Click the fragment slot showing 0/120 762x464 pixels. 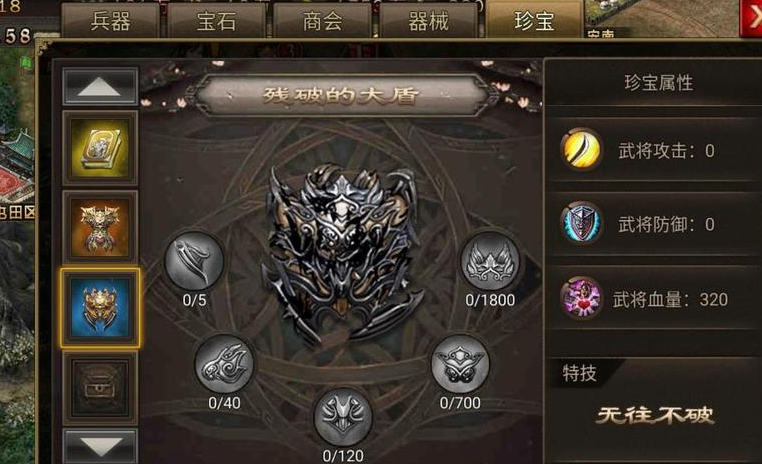tap(343, 417)
